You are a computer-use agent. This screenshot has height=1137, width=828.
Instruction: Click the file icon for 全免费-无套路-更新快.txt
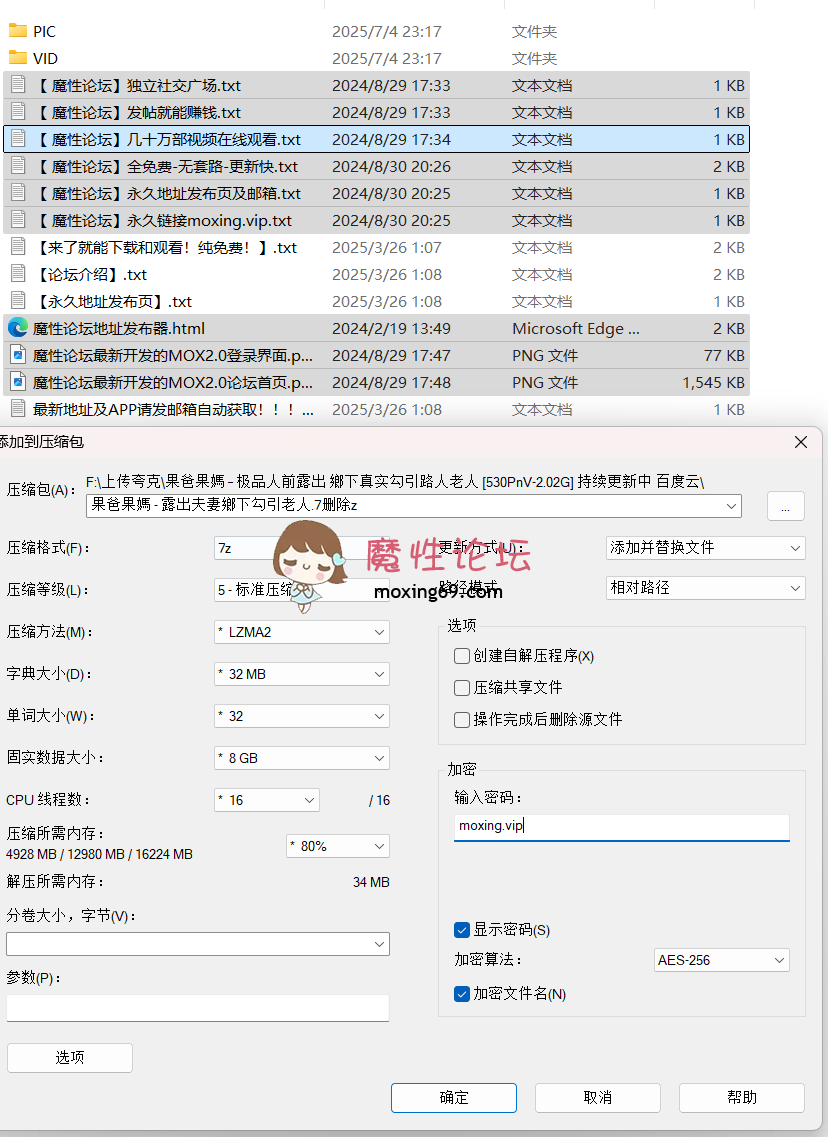click(18, 165)
